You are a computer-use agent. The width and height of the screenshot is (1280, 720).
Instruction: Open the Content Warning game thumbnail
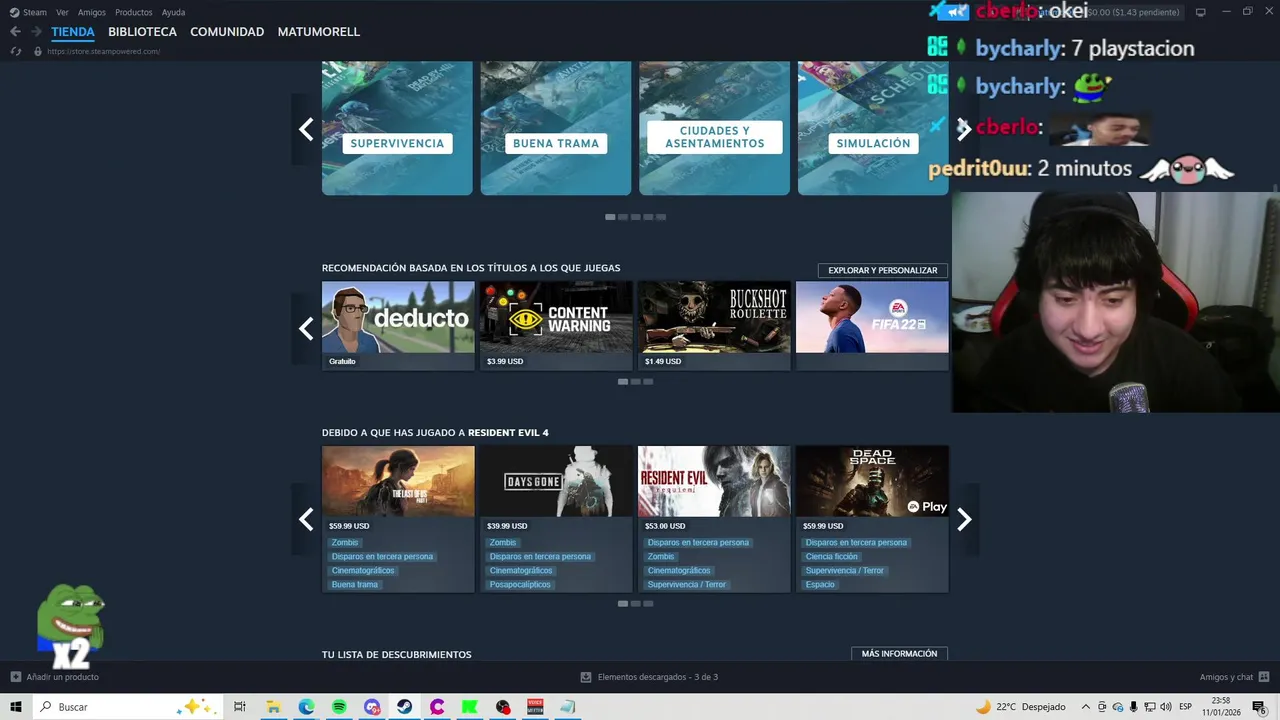(556, 317)
